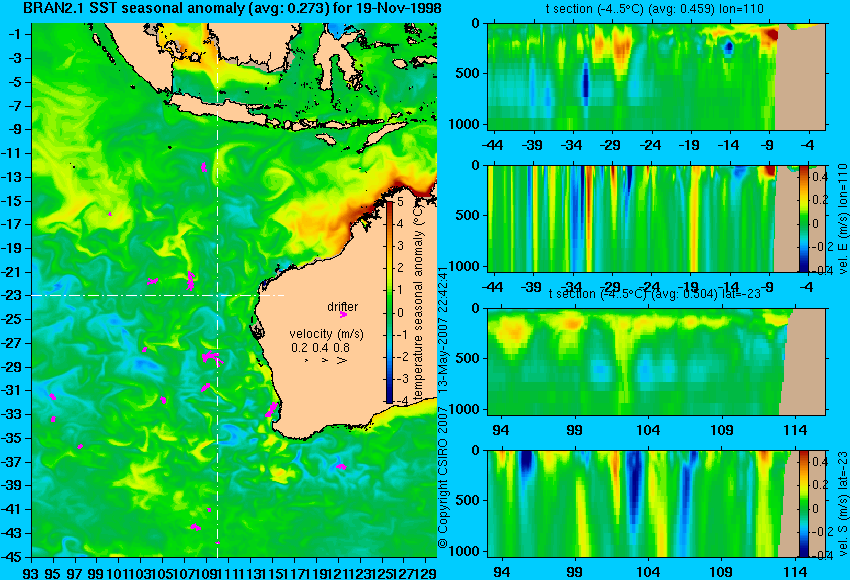This screenshot has height=580, width=850.
Task: Click the vertical dashed lon=110 section line
Action: 217,290
